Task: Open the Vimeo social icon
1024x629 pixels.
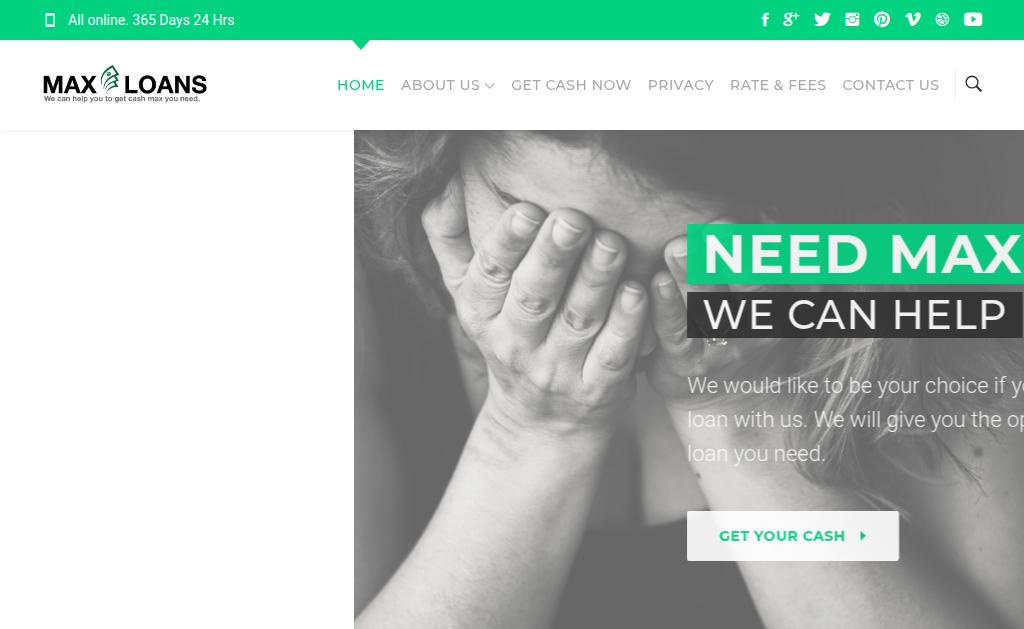Action: click(913, 20)
